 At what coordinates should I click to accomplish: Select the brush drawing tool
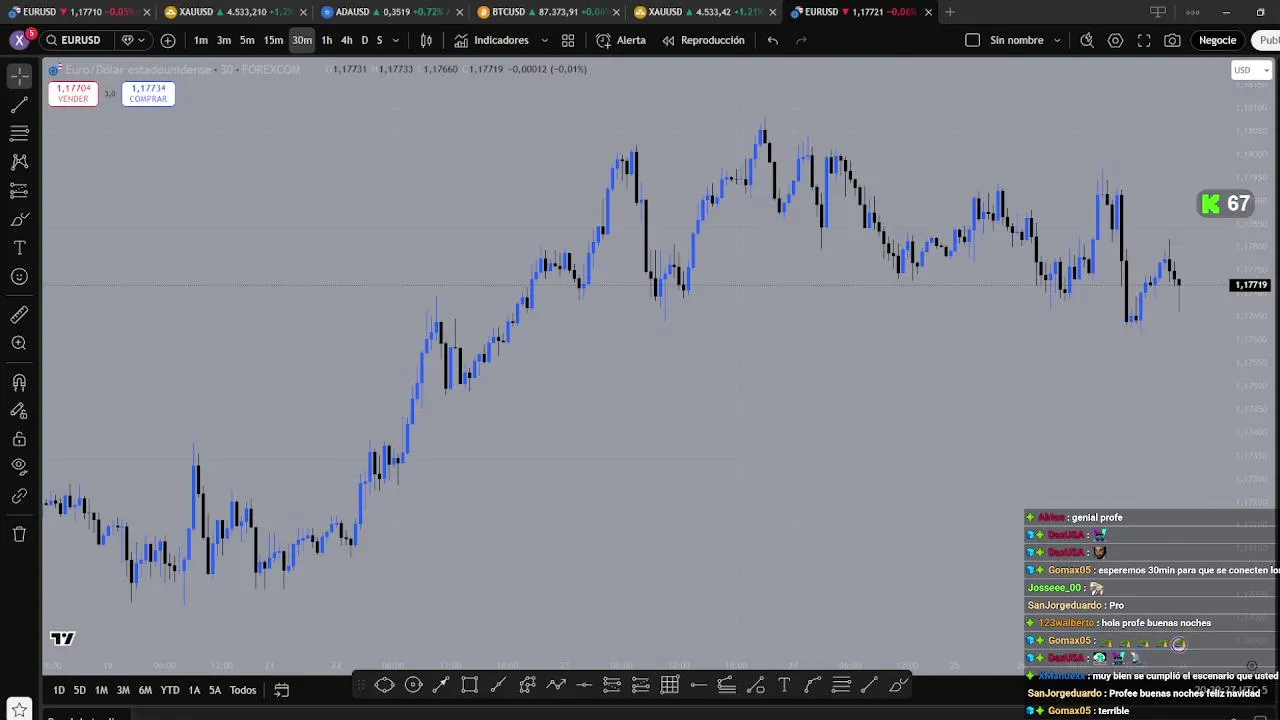(19, 219)
